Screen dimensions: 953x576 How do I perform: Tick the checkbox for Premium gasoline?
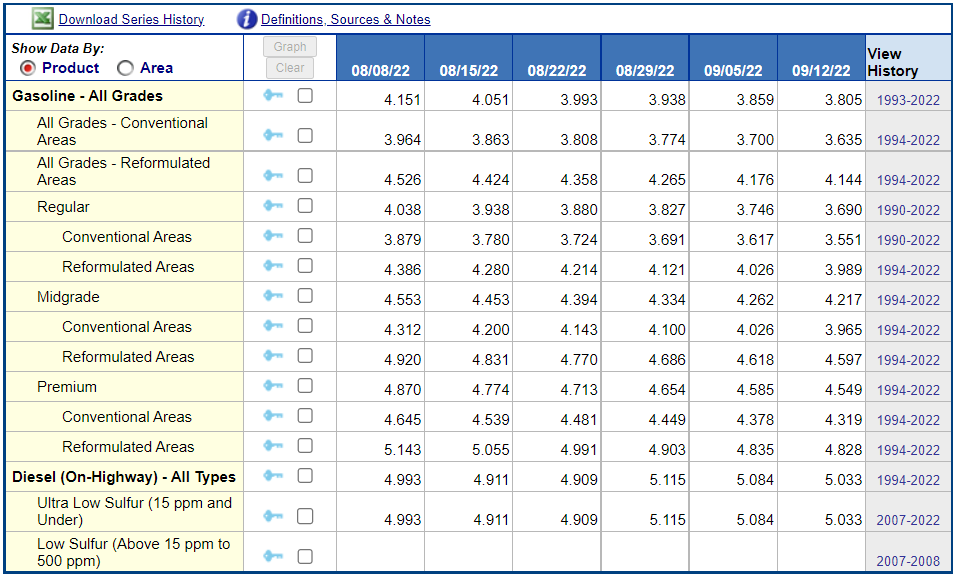coord(305,386)
